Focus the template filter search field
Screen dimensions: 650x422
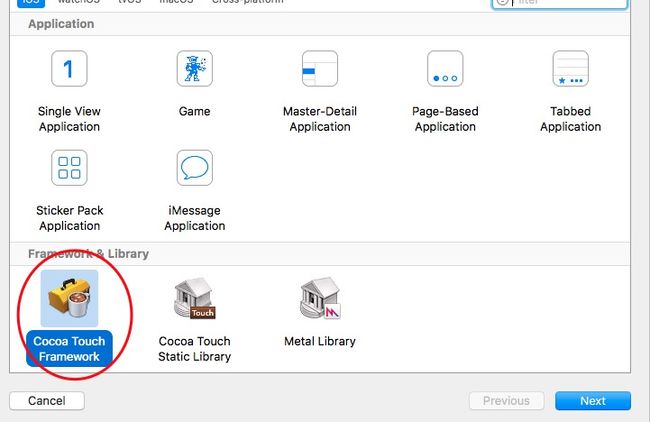[559, 2]
